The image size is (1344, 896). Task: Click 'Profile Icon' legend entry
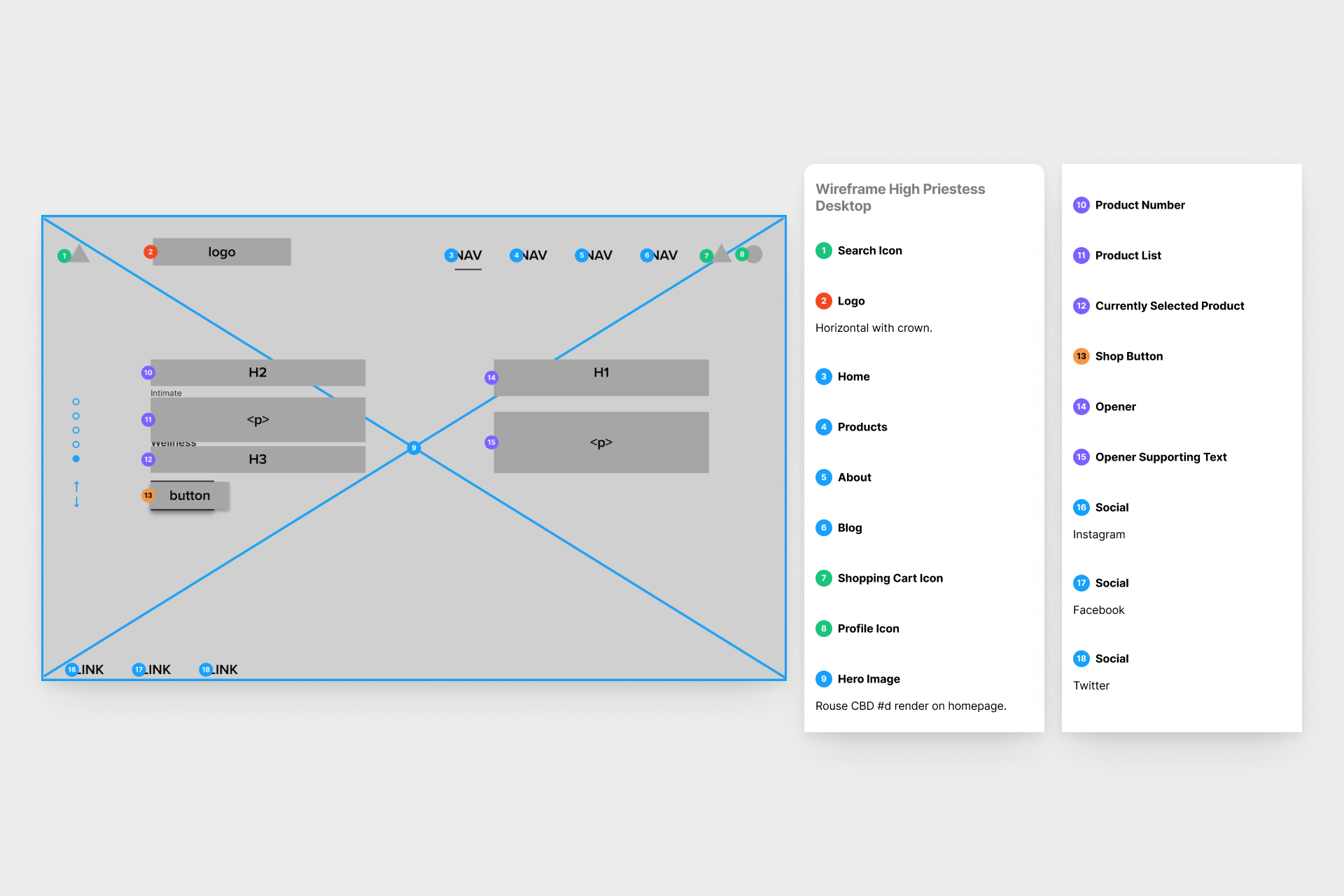869,629
